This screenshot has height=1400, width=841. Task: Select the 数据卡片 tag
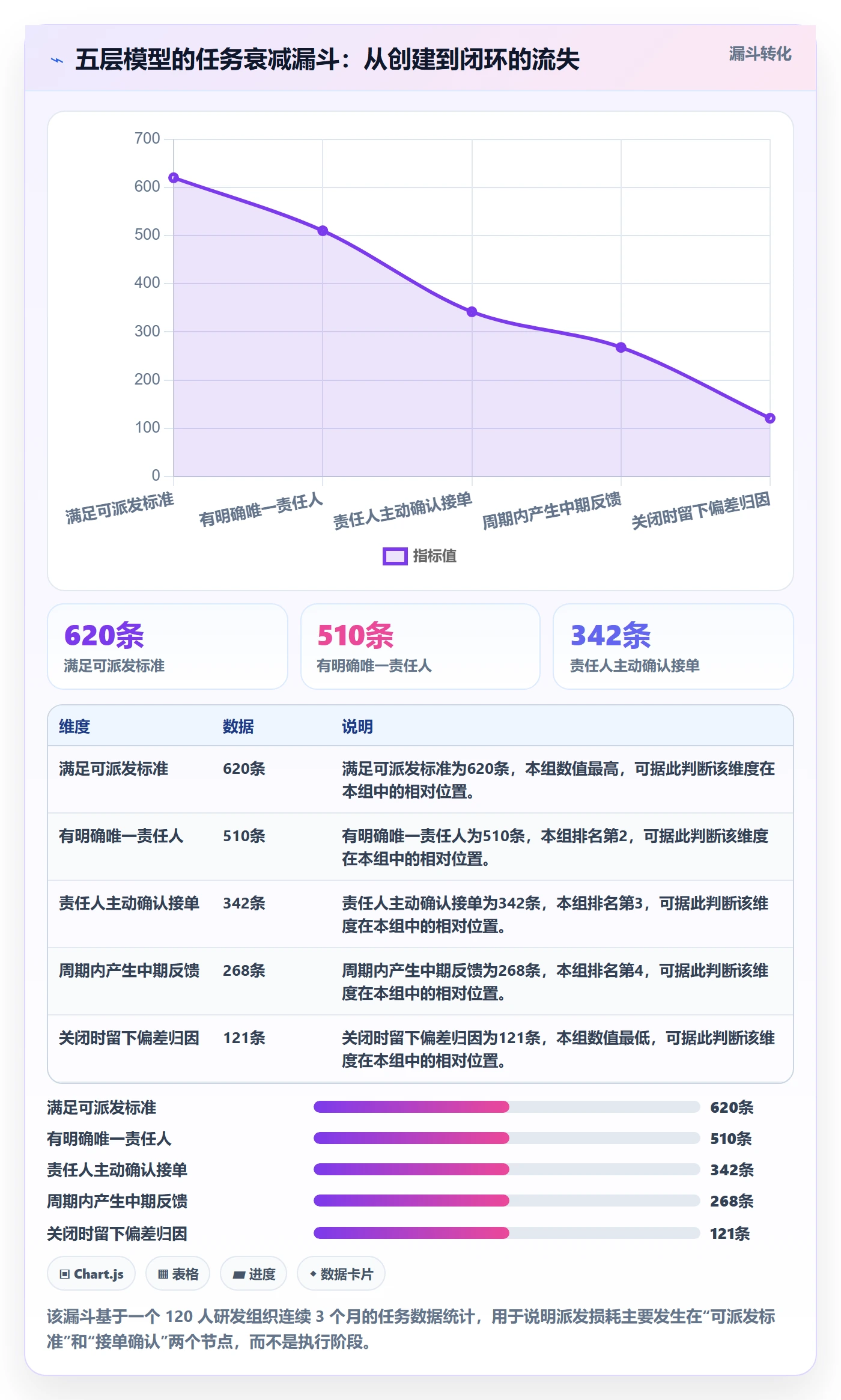coord(341,1273)
